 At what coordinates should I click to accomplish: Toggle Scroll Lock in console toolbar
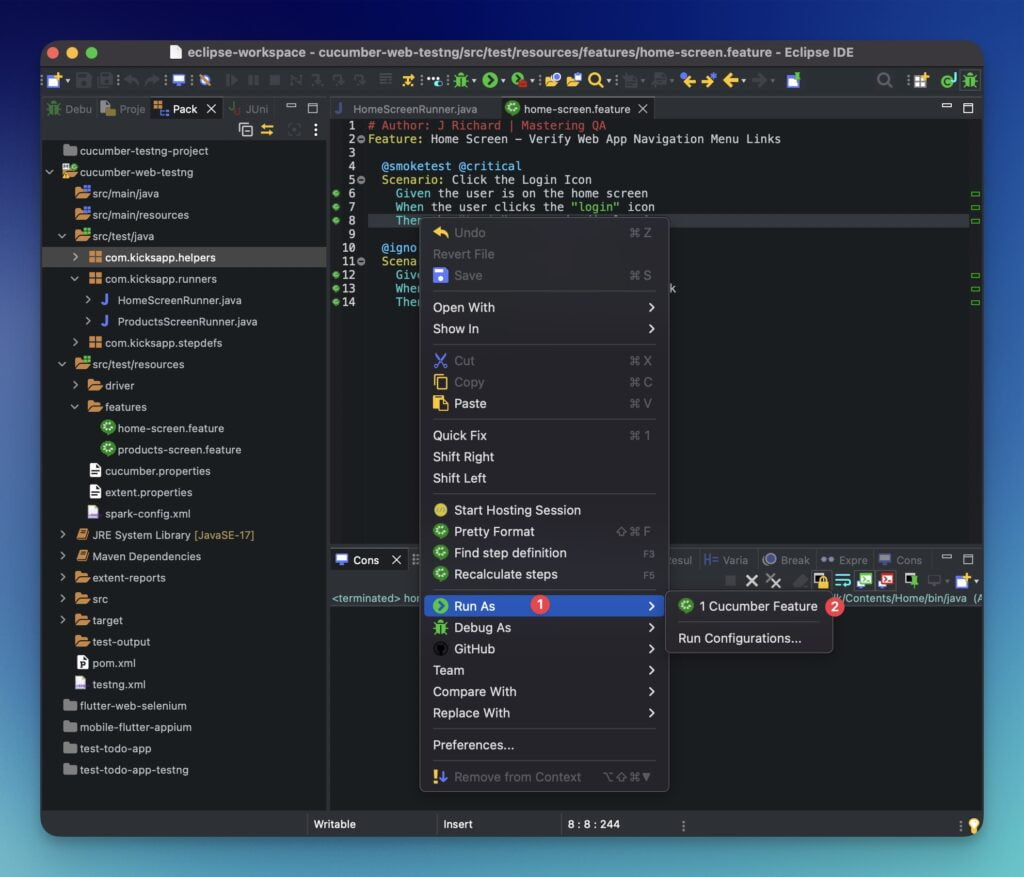[821, 581]
